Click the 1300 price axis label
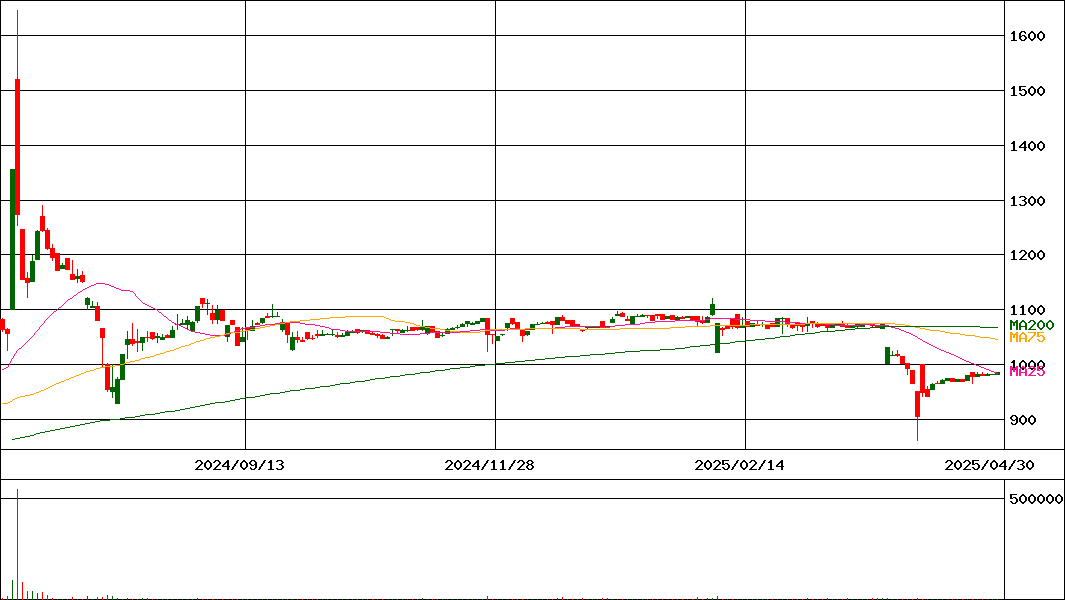1065x600 pixels. (1027, 201)
